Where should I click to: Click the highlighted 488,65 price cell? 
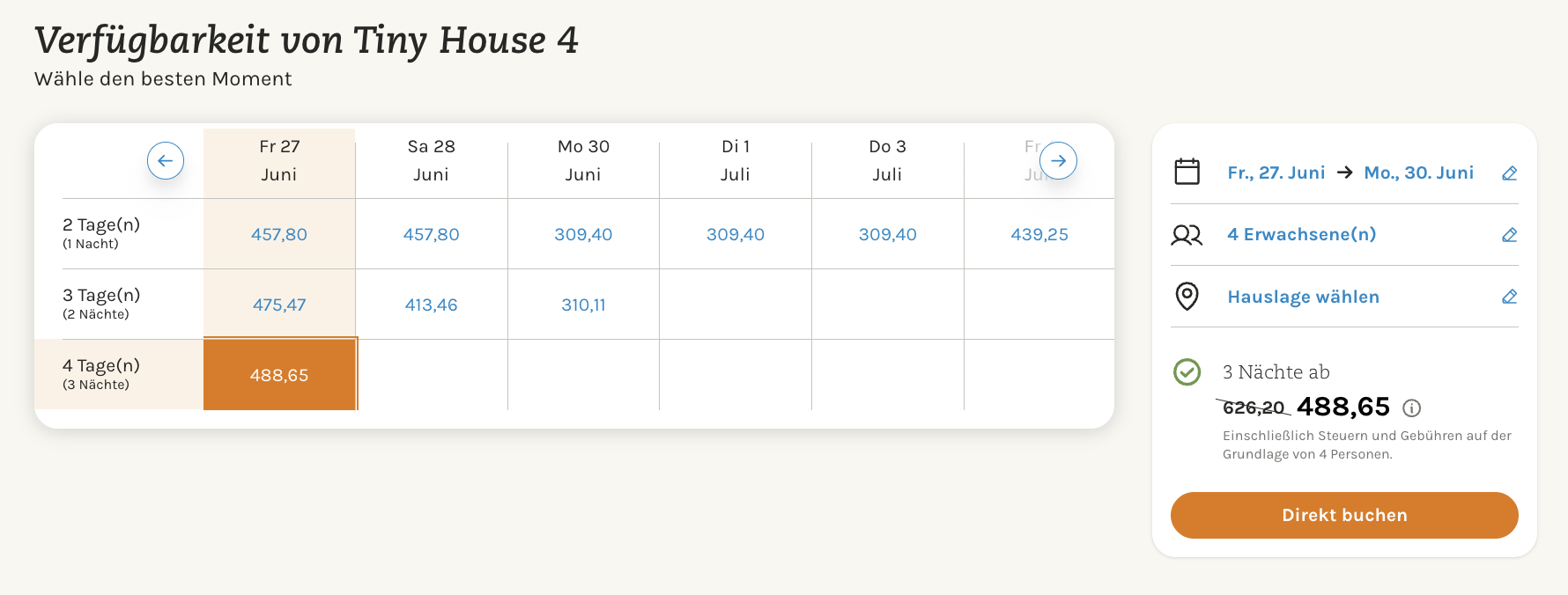[x=279, y=375]
